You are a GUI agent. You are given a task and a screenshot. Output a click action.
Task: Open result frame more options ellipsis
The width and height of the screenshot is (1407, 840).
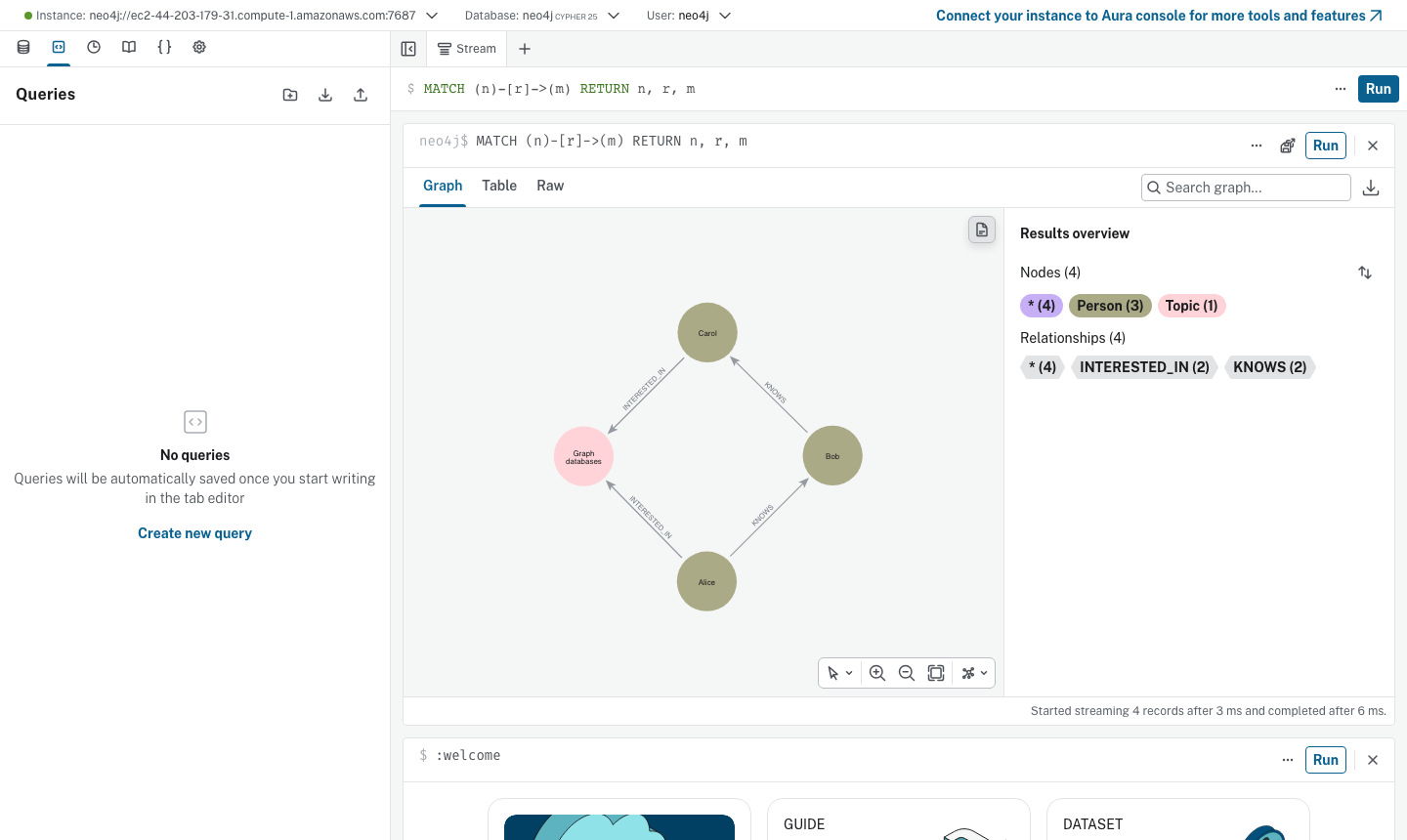coord(1257,146)
